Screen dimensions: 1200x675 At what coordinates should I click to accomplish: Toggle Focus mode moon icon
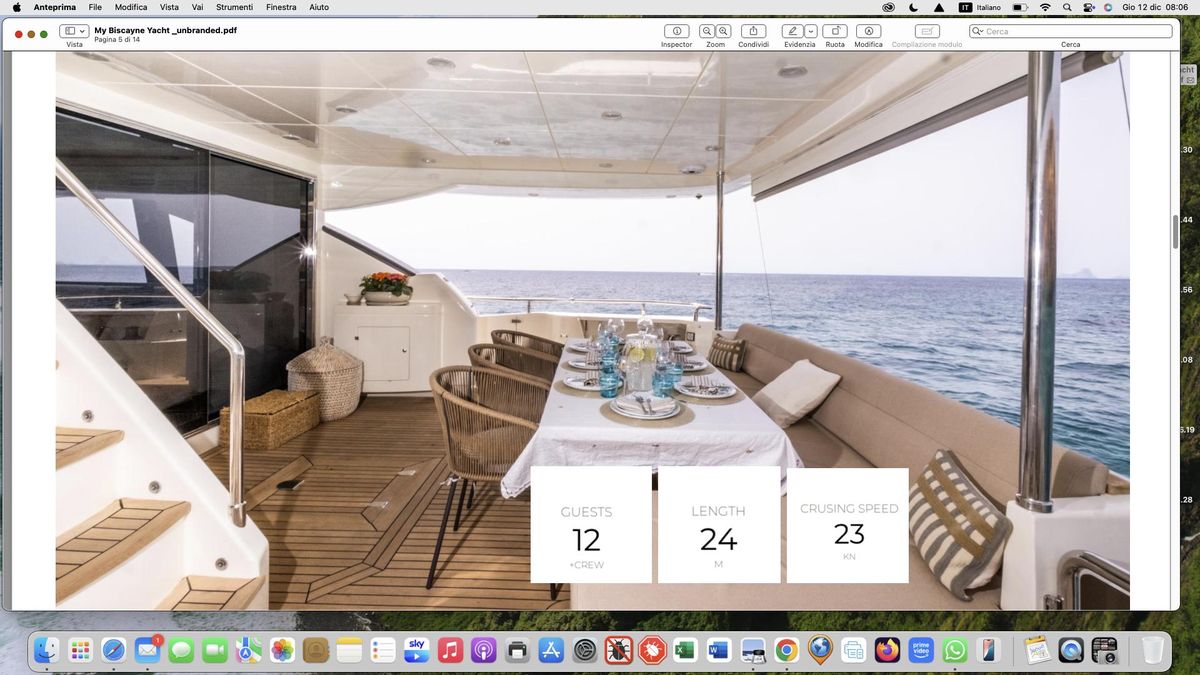(x=914, y=7)
